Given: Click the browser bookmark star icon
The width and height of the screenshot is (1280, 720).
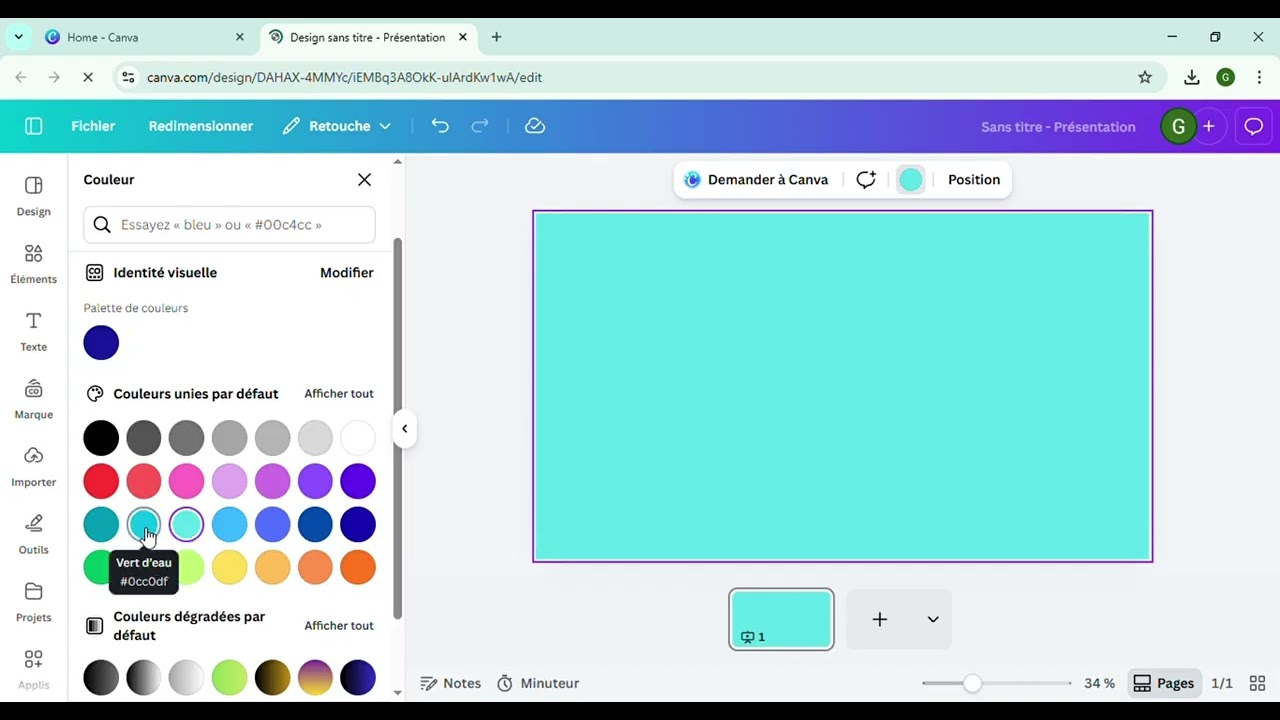Looking at the screenshot, I should (1145, 77).
